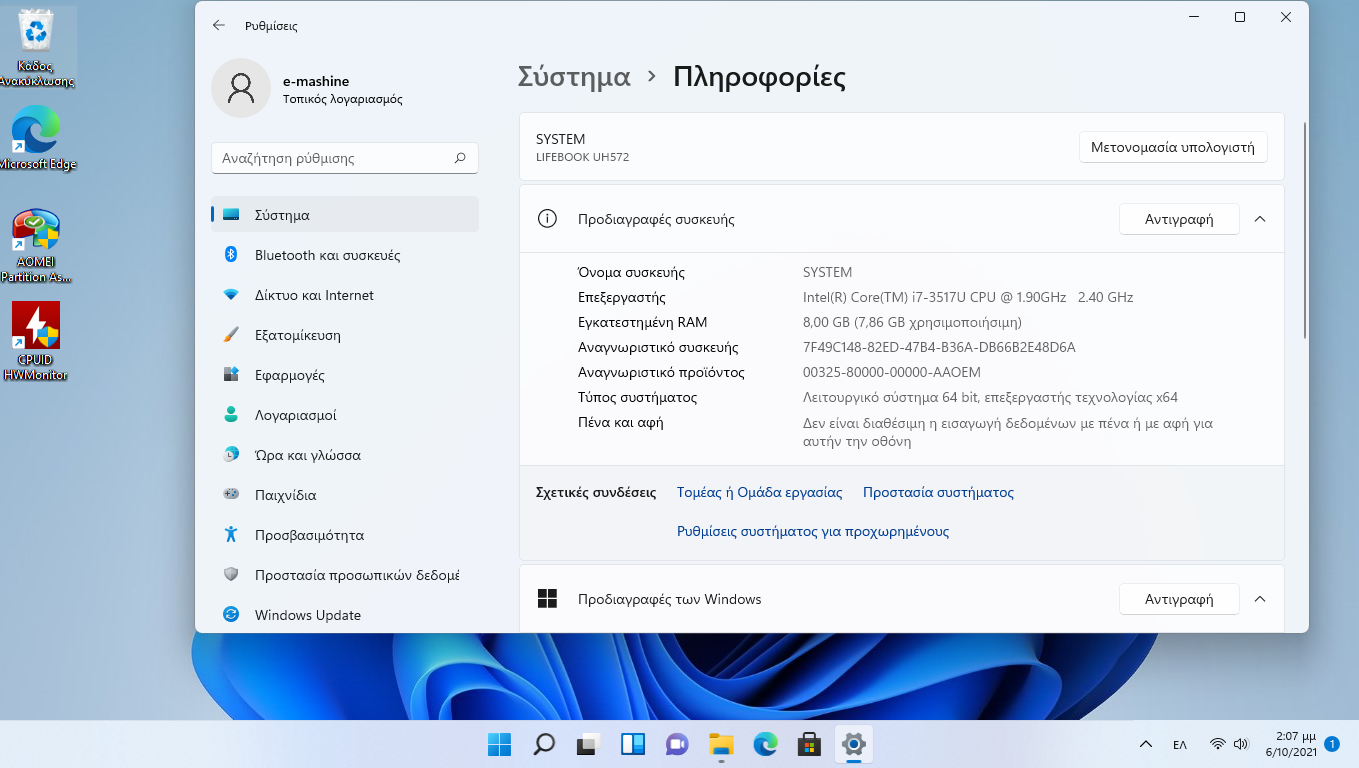This screenshot has width=1359, height=768.
Task: Open Microsoft Store from taskbar
Action: [809, 744]
